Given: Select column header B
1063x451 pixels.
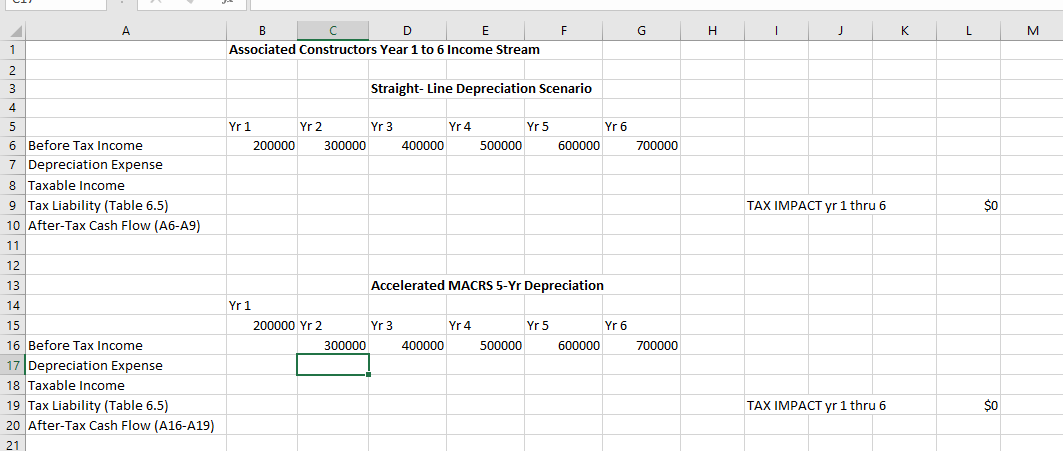Looking at the screenshot, I should pyautogui.click(x=262, y=30).
